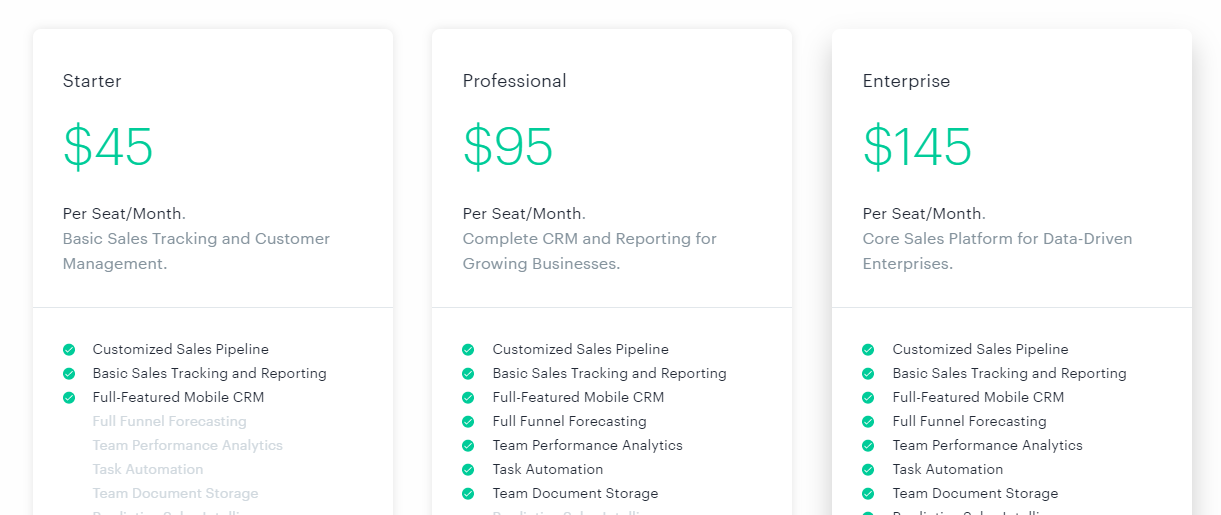Screen dimensions: 1221x515
Task: Click the $145 Enterprise price
Action: (917, 147)
